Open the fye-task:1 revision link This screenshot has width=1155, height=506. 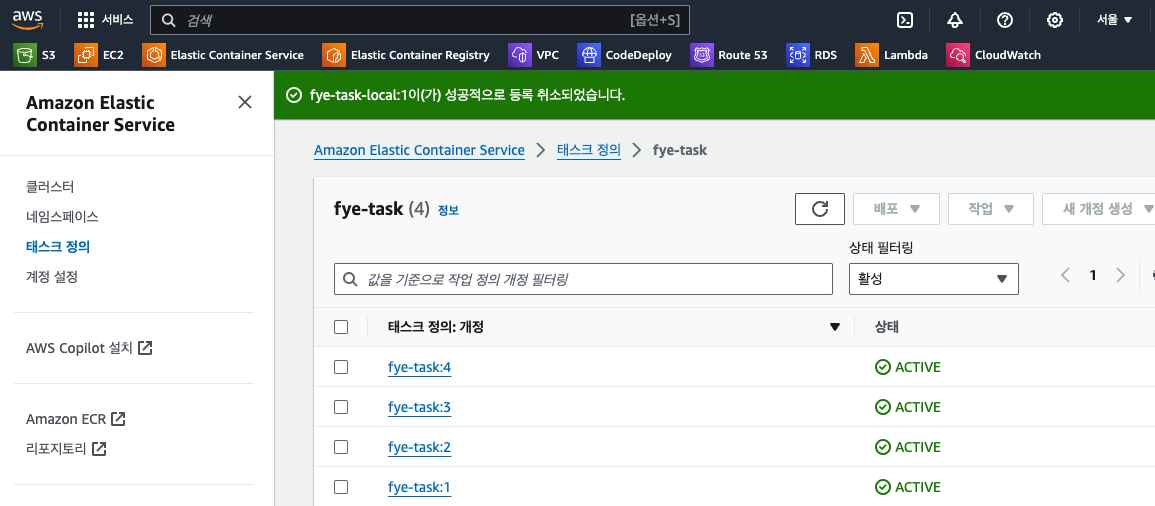coord(419,486)
